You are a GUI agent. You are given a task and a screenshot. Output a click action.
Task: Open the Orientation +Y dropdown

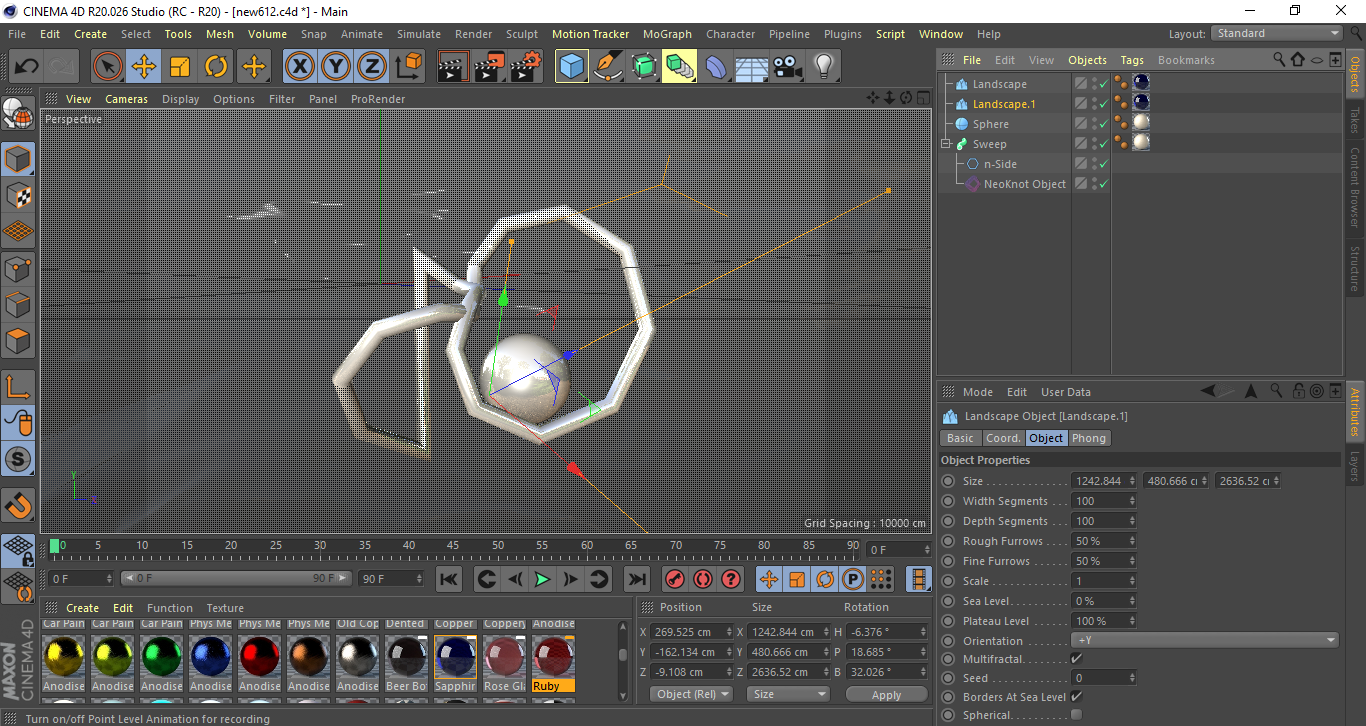coord(1205,640)
